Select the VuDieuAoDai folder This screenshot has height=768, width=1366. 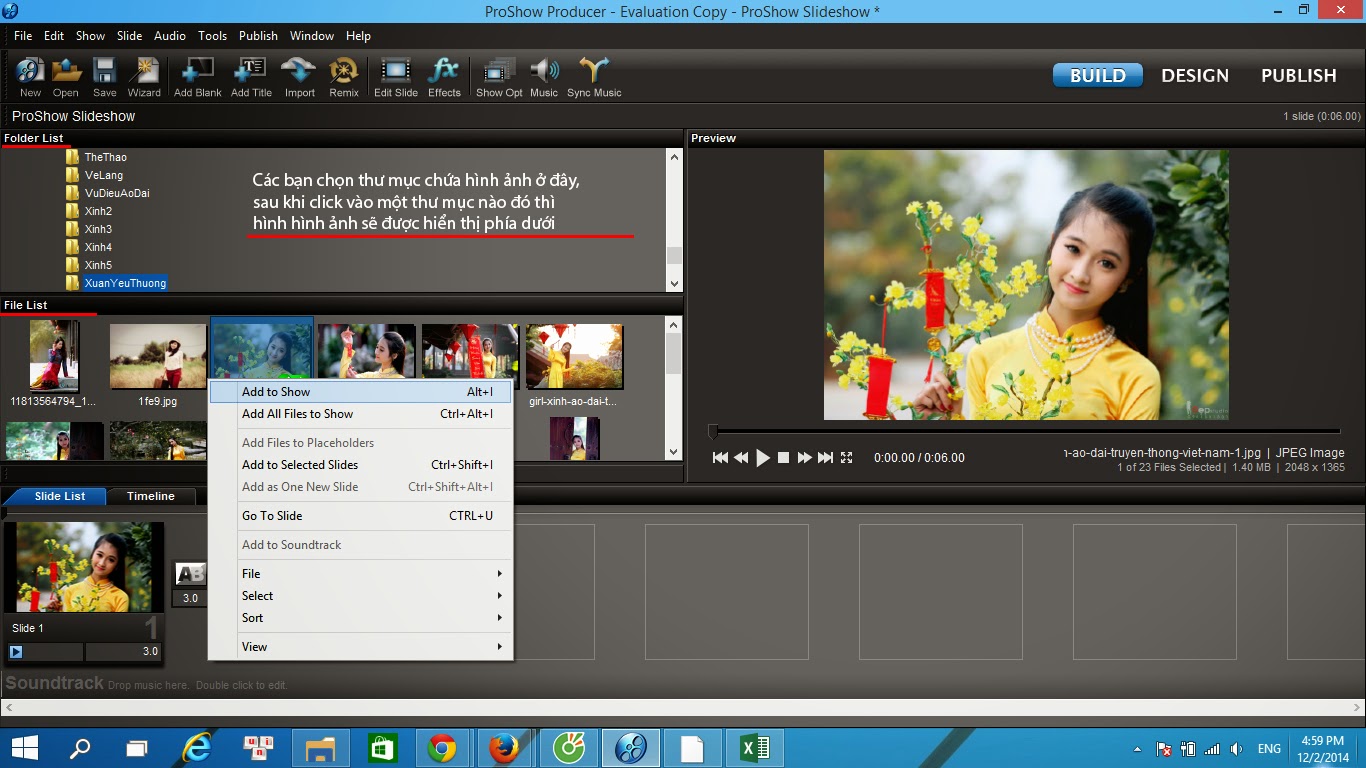117,193
